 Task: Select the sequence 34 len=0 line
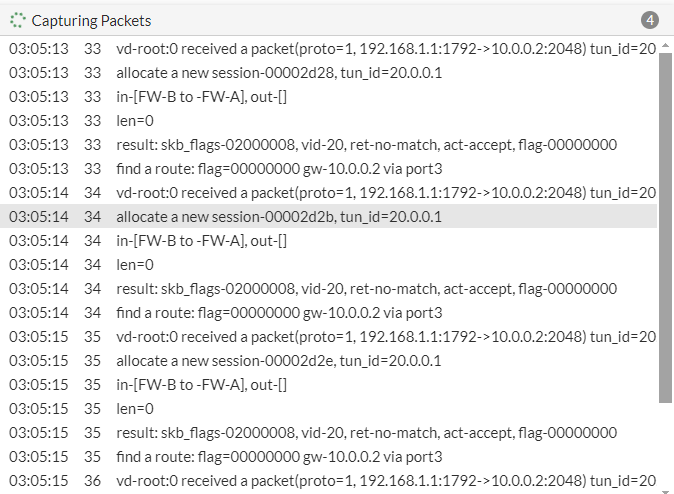click(x=135, y=265)
